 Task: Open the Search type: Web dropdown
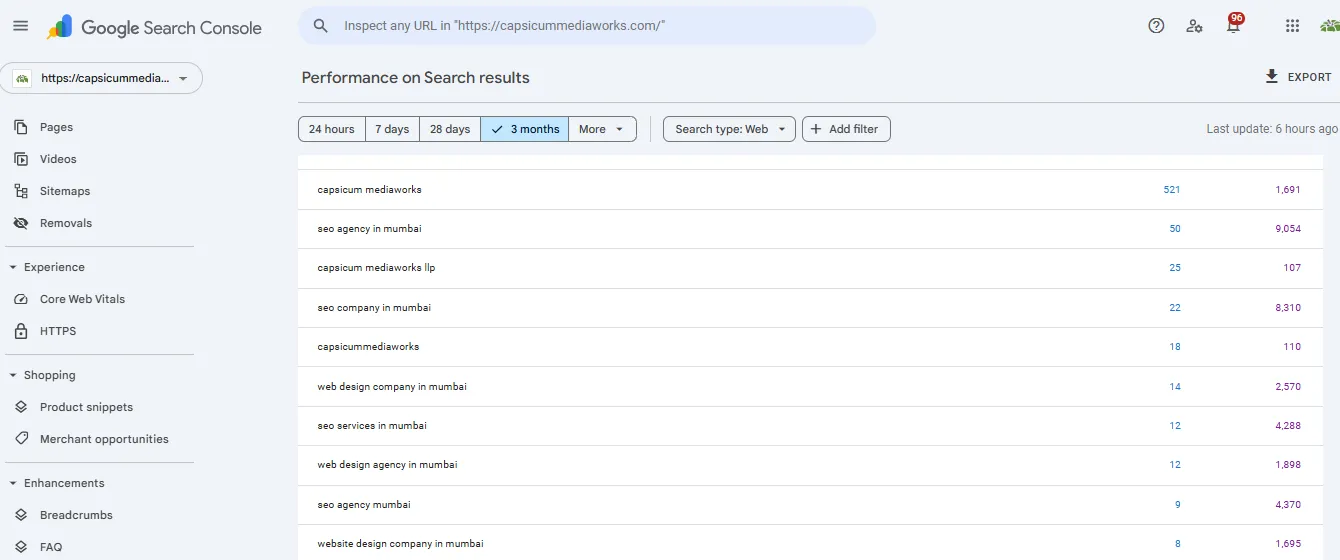click(729, 129)
